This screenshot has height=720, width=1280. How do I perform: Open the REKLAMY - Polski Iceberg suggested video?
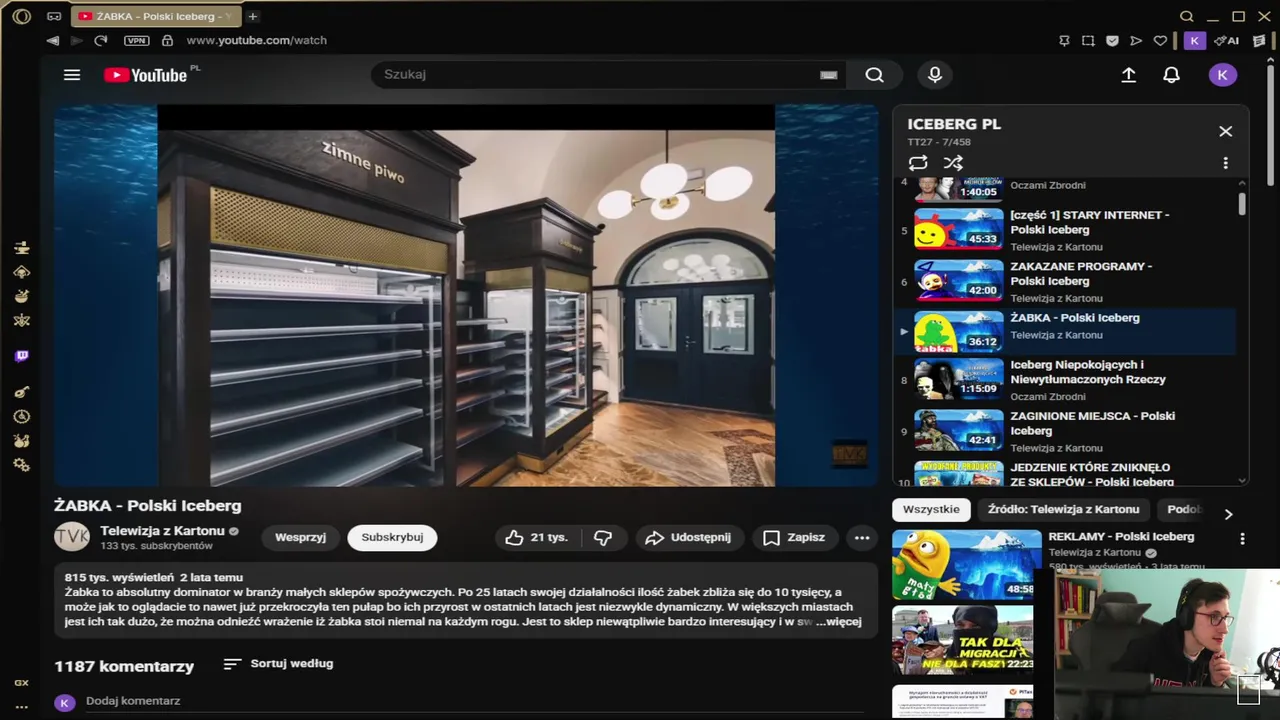coord(1121,537)
